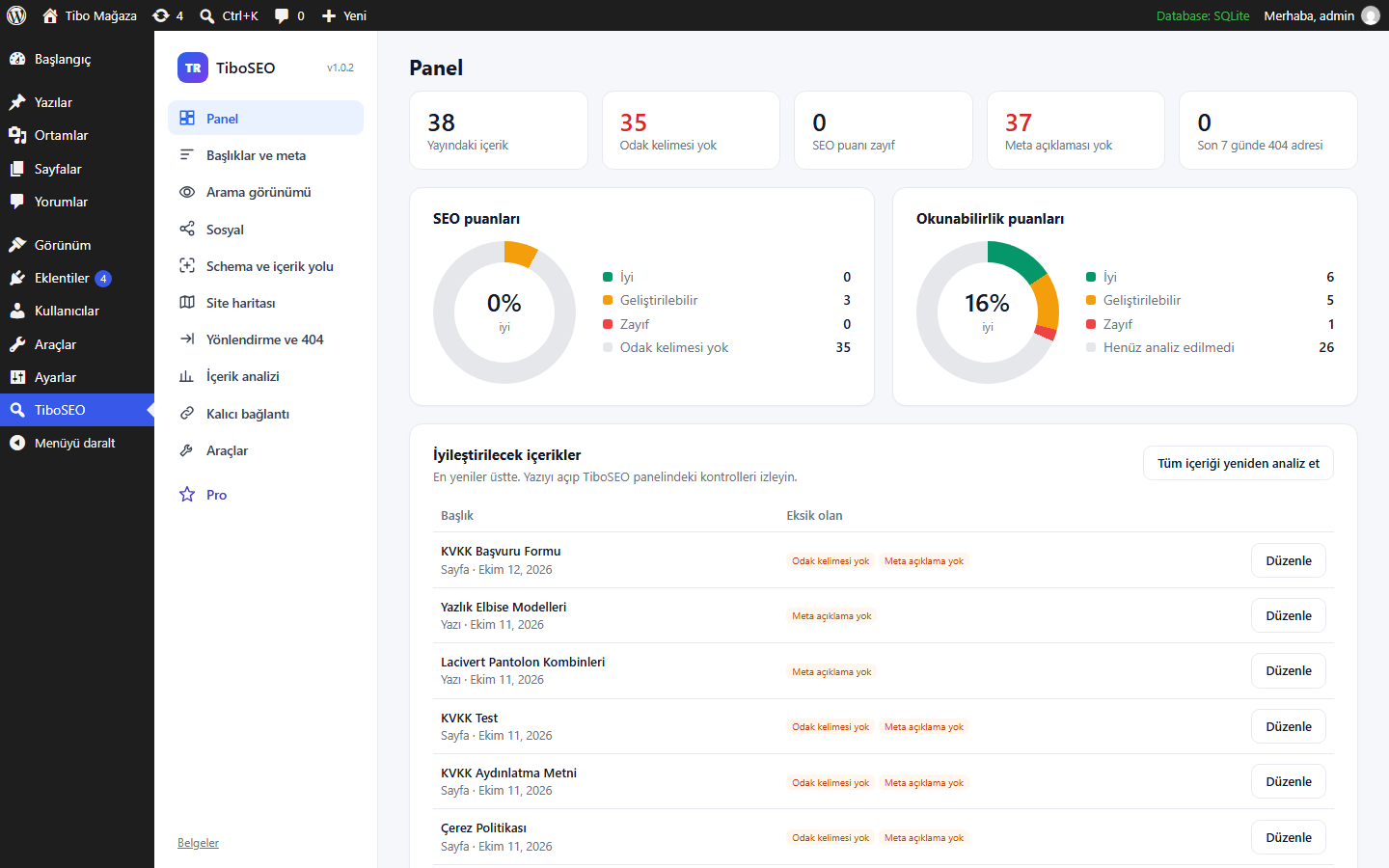Click the Araçlar wrench icon in TiboSEO
Screen dimensions: 1389x868
187,450
